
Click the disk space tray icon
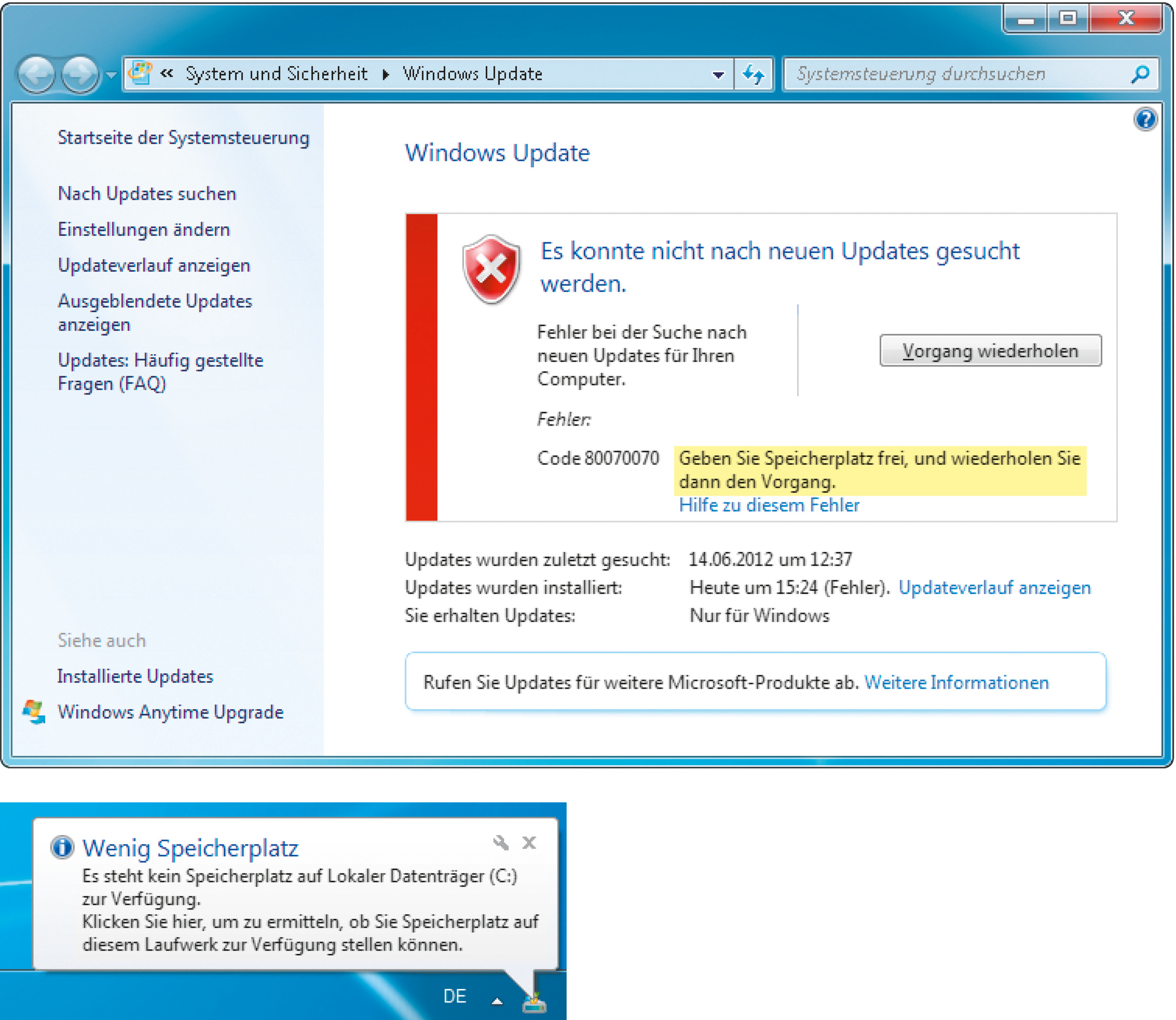pos(535,1002)
